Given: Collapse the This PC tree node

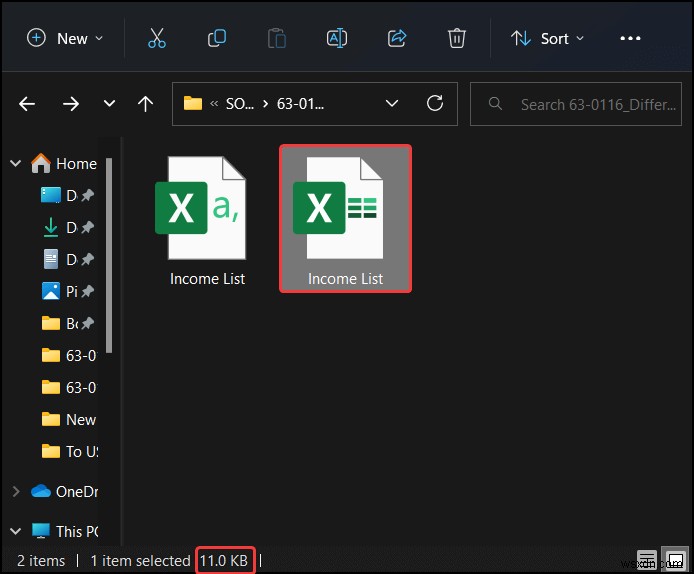Looking at the screenshot, I should click(15, 531).
